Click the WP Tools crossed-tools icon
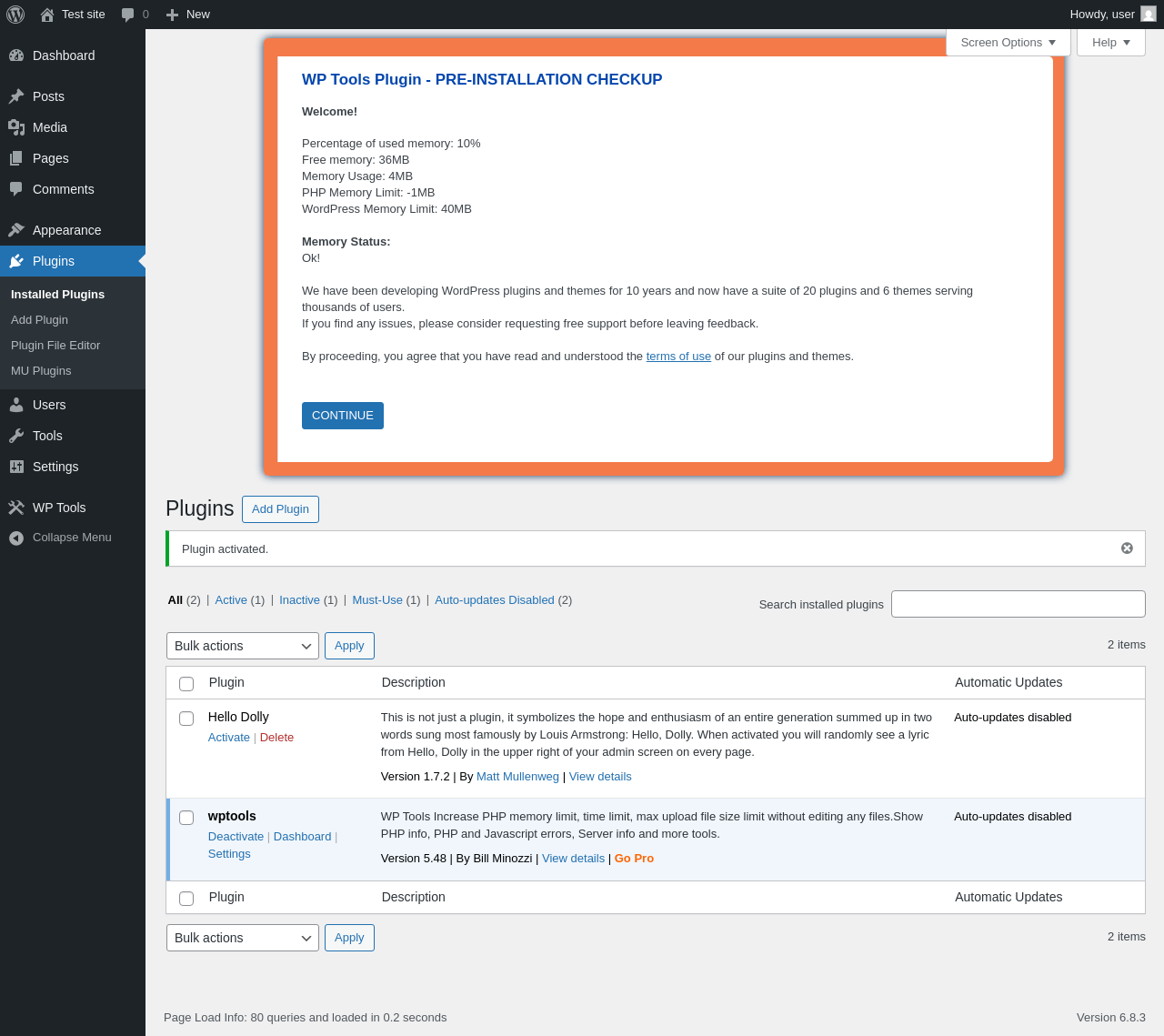 click(16, 508)
